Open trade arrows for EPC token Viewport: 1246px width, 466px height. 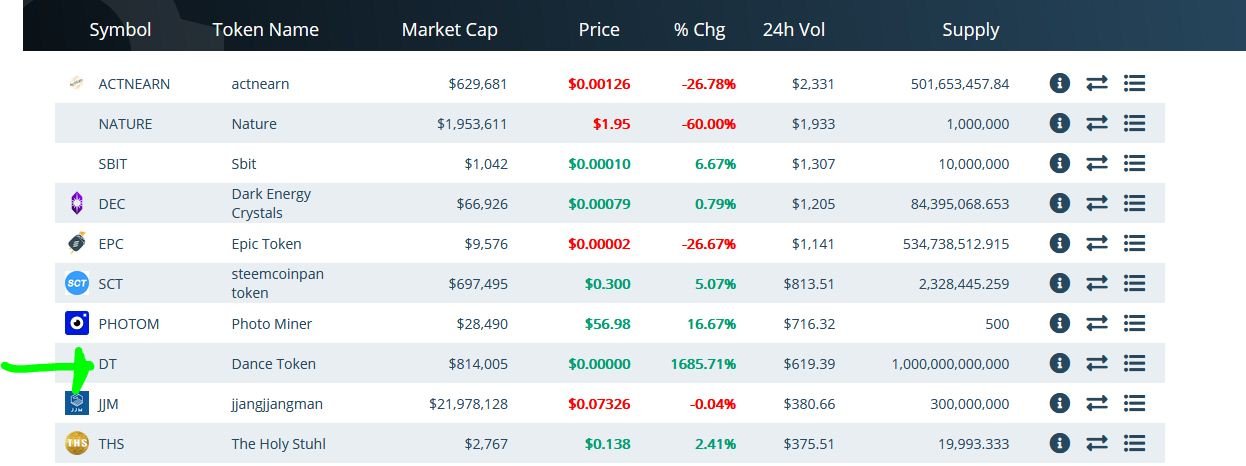click(x=1097, y=243)
